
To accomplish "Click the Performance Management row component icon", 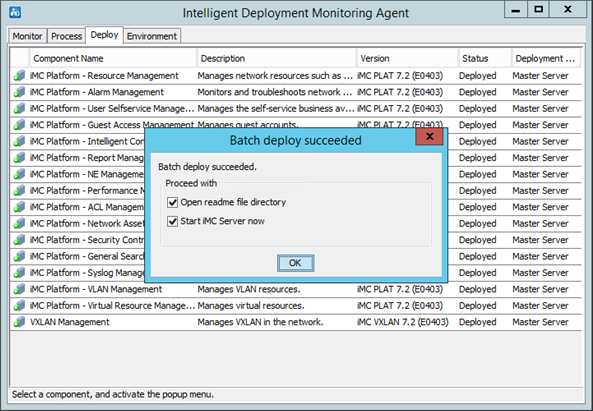I will [x=19, y=191].
